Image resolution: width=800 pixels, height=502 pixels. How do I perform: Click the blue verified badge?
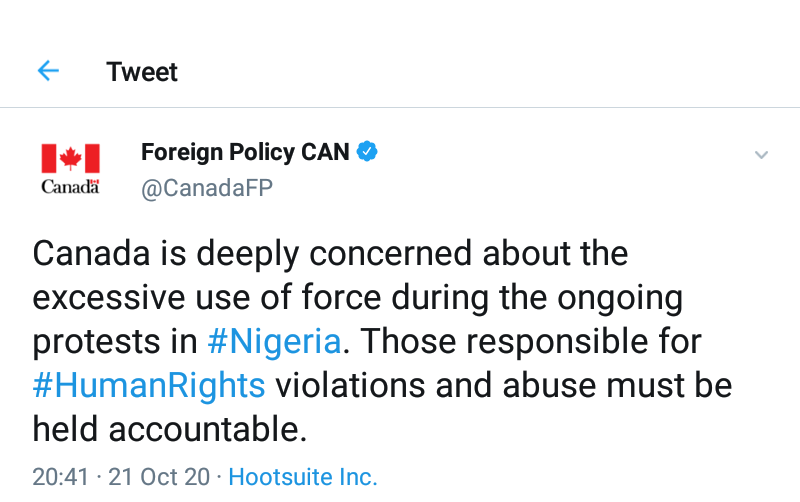click(368, 152)
